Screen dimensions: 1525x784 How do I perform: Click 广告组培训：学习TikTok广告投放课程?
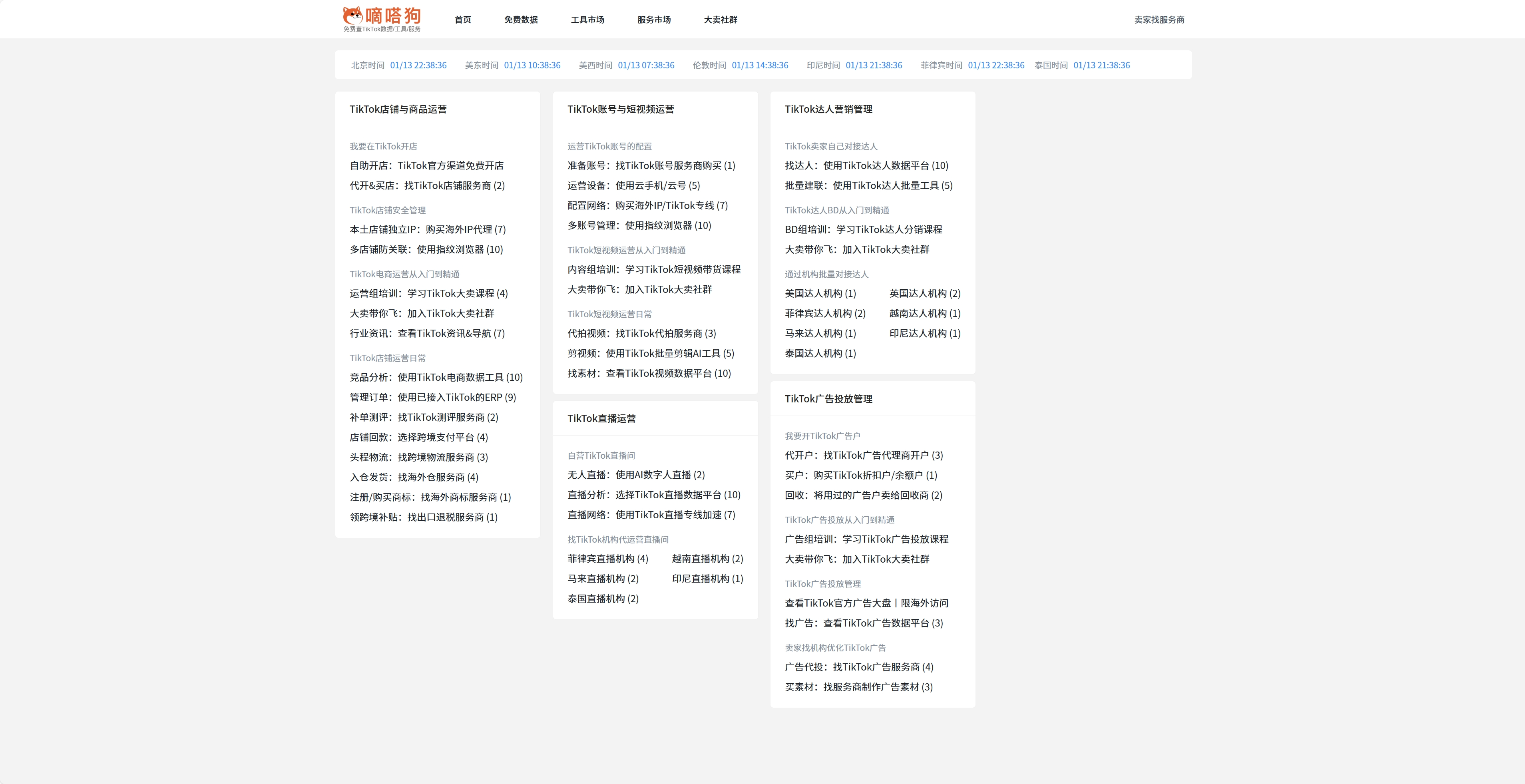(867, 539)
